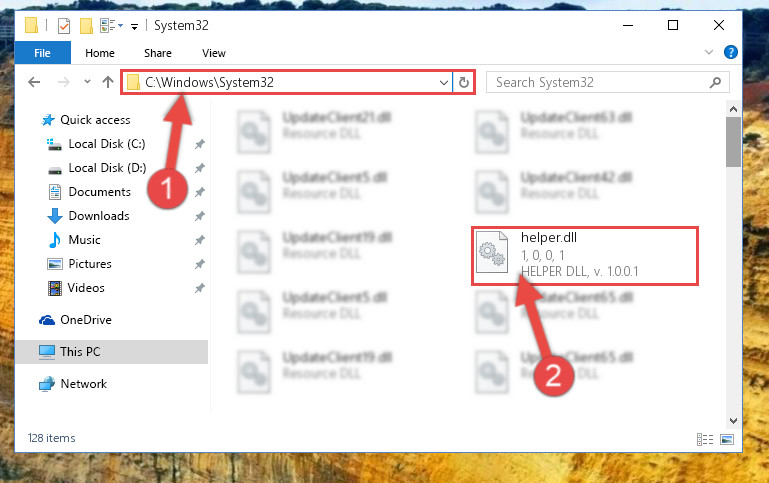Click the Properties quick access toolbar icon

(x=64, y=25)
